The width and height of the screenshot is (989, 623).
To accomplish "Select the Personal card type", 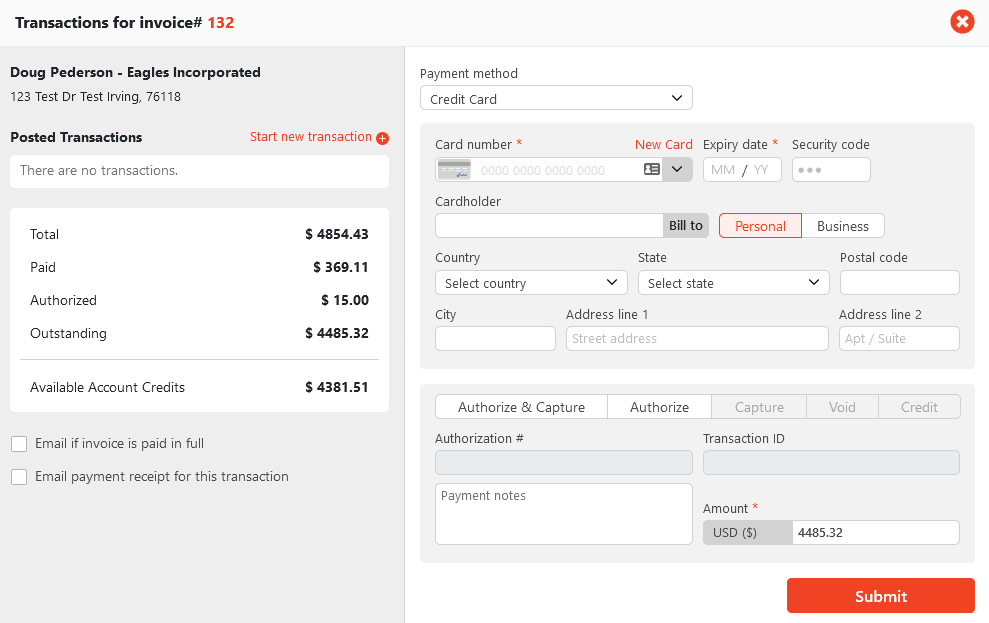I will pos(760,226).
